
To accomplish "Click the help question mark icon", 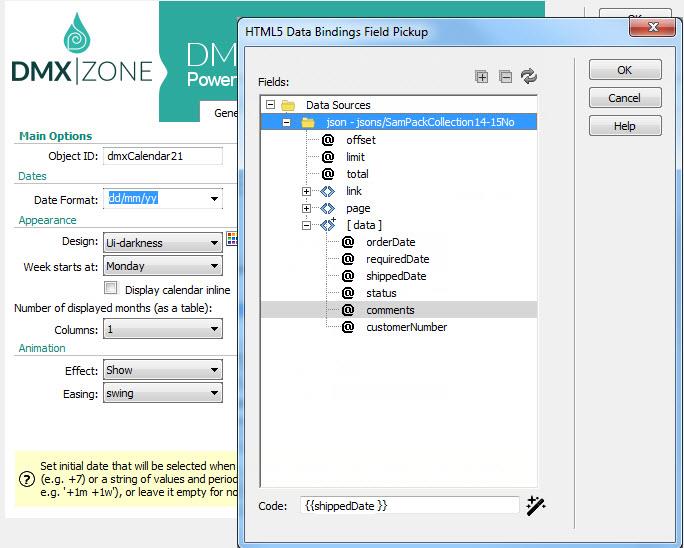I will coord(27,478).
